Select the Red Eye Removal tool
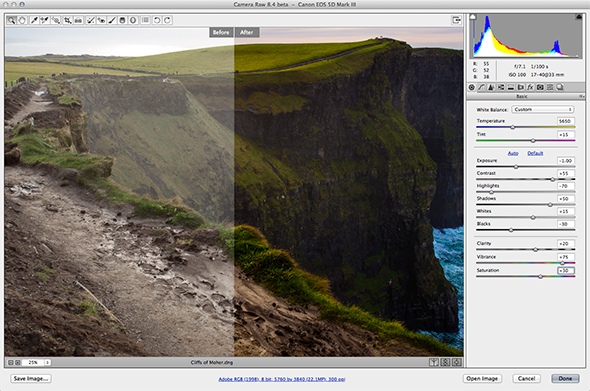The width and height of the screenshot is (590, 391). click(x=101, y=20)
